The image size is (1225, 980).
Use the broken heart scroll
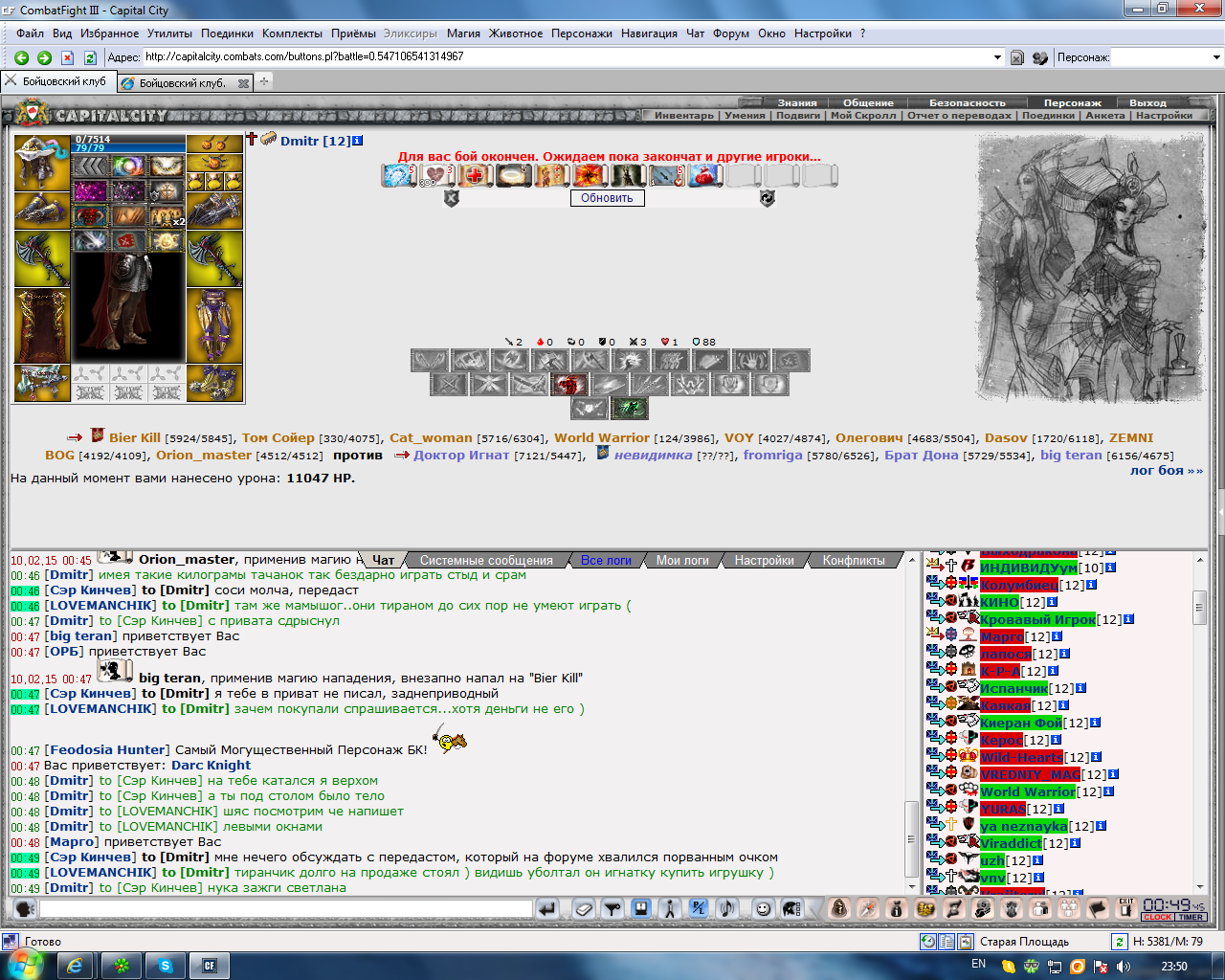pyautogui.click(x=436, y=175)
